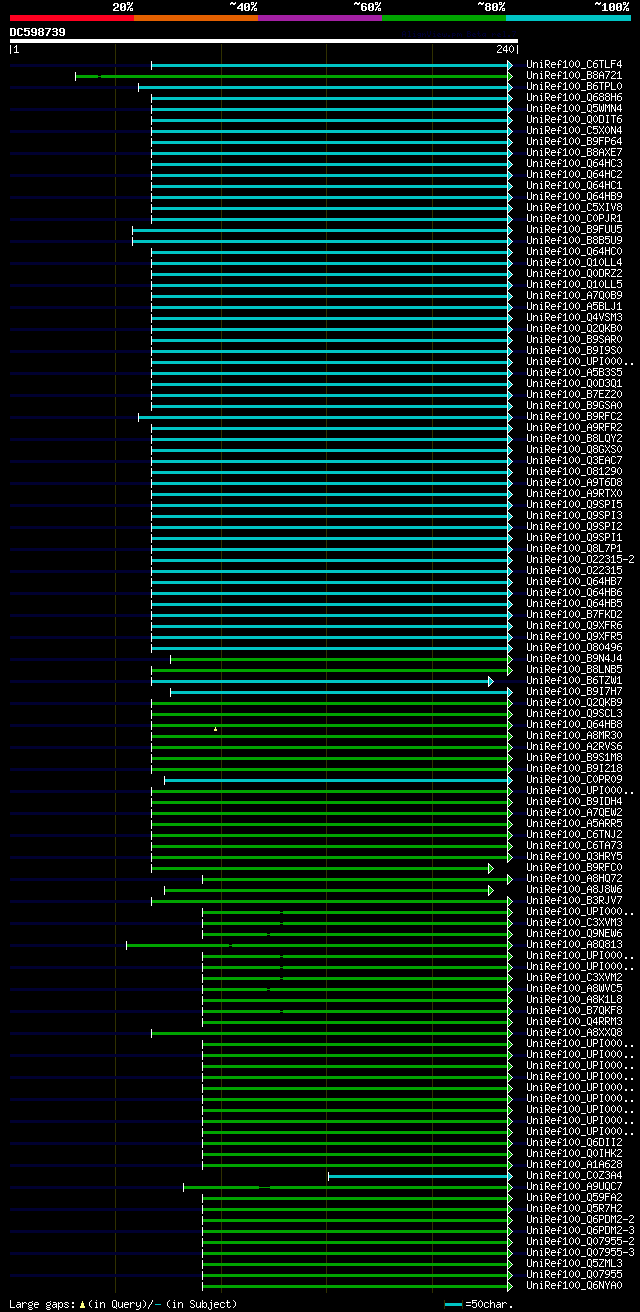Select the UniRef100_C0PR09 label

pyautogui.click(x=574, y=780)
